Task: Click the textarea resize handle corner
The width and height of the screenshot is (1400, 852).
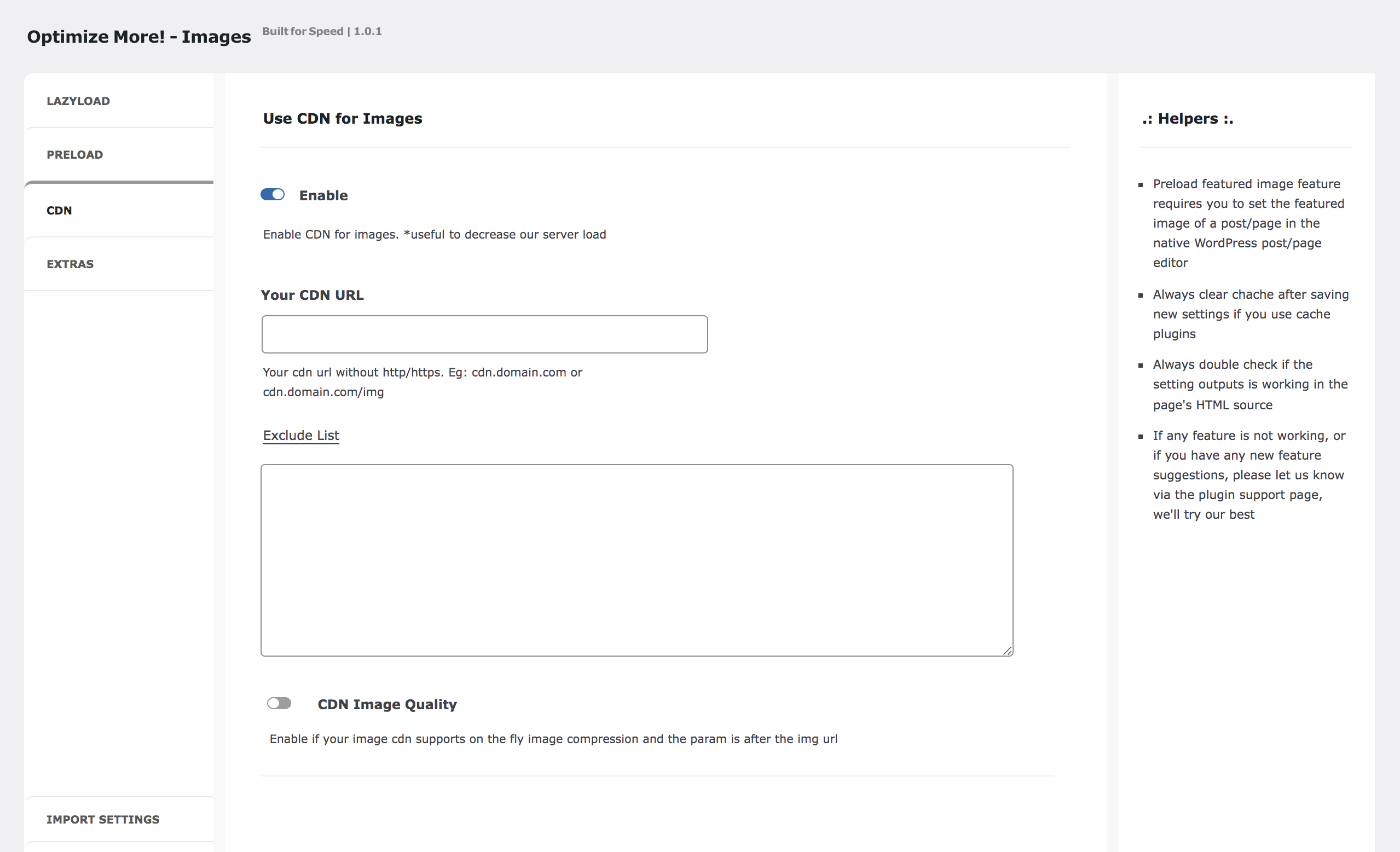Action: pyautogui.click(x=1008, y=651)
